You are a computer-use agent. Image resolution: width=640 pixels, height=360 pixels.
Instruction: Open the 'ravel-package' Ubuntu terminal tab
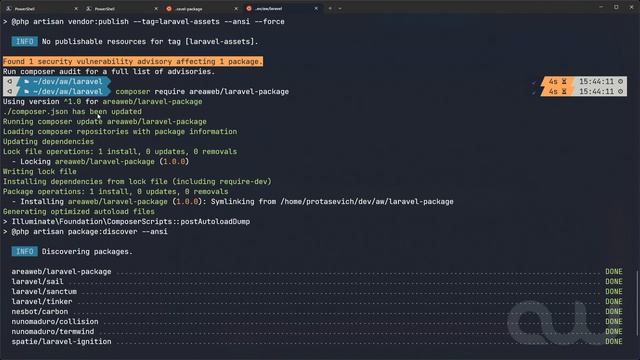coord(202,8)
